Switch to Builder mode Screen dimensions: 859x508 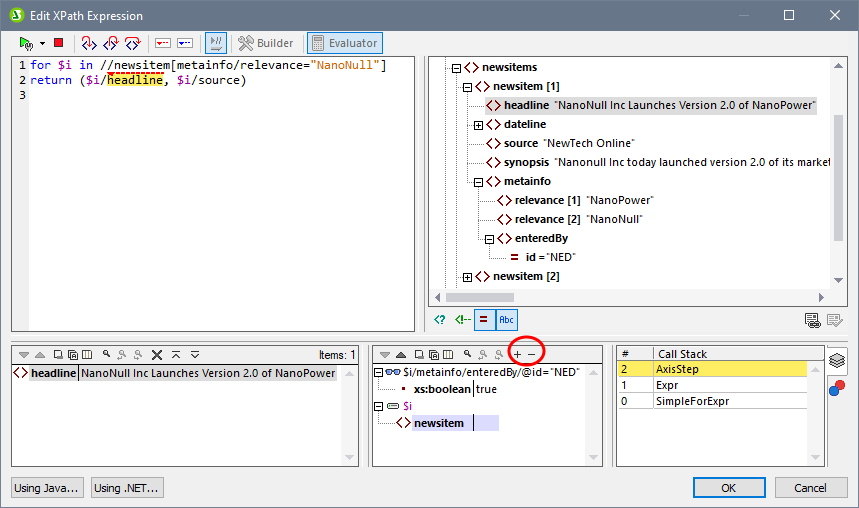[266, 43]
